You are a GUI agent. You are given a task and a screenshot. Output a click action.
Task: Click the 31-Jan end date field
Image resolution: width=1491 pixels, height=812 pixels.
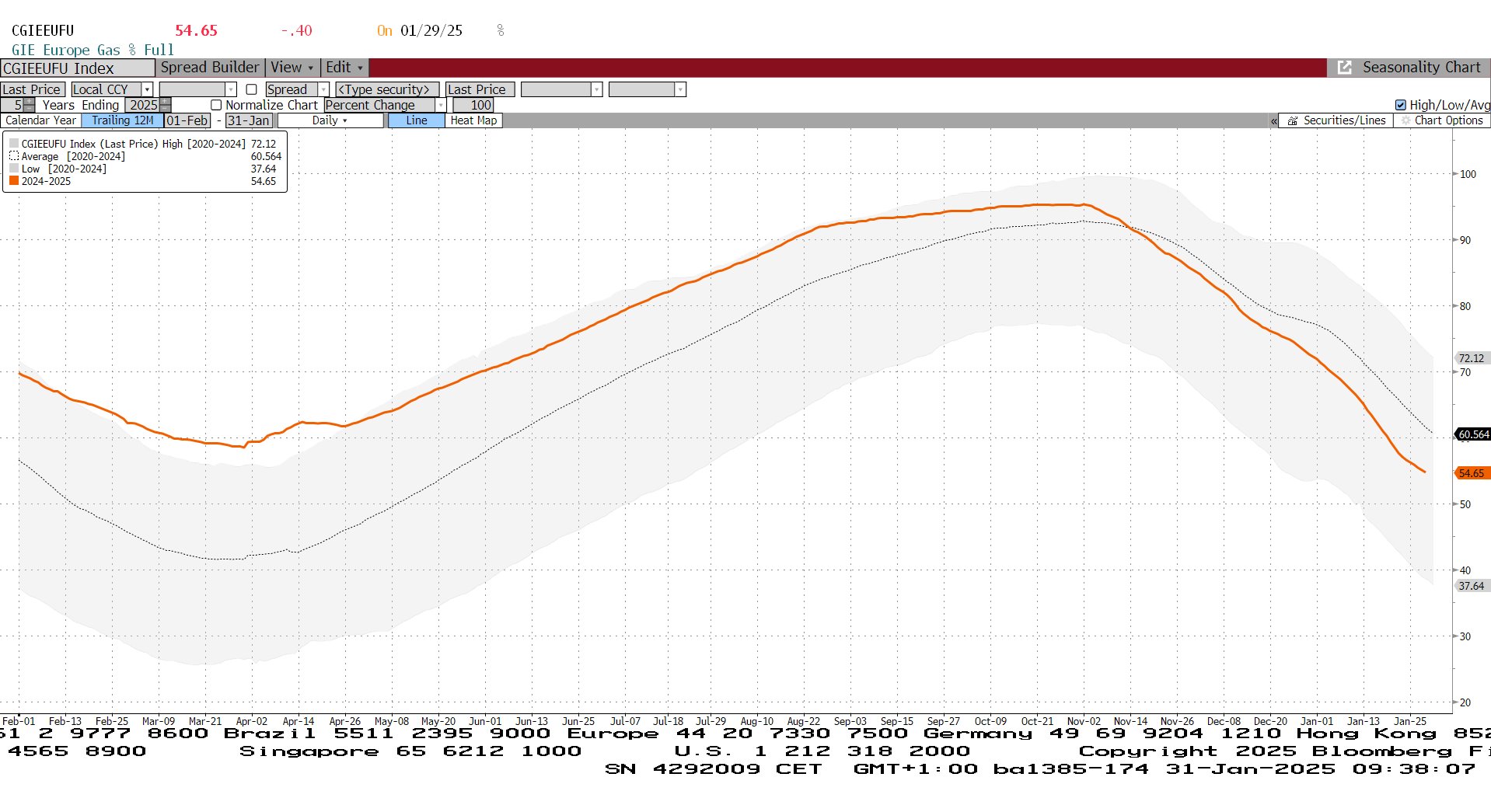249,120
